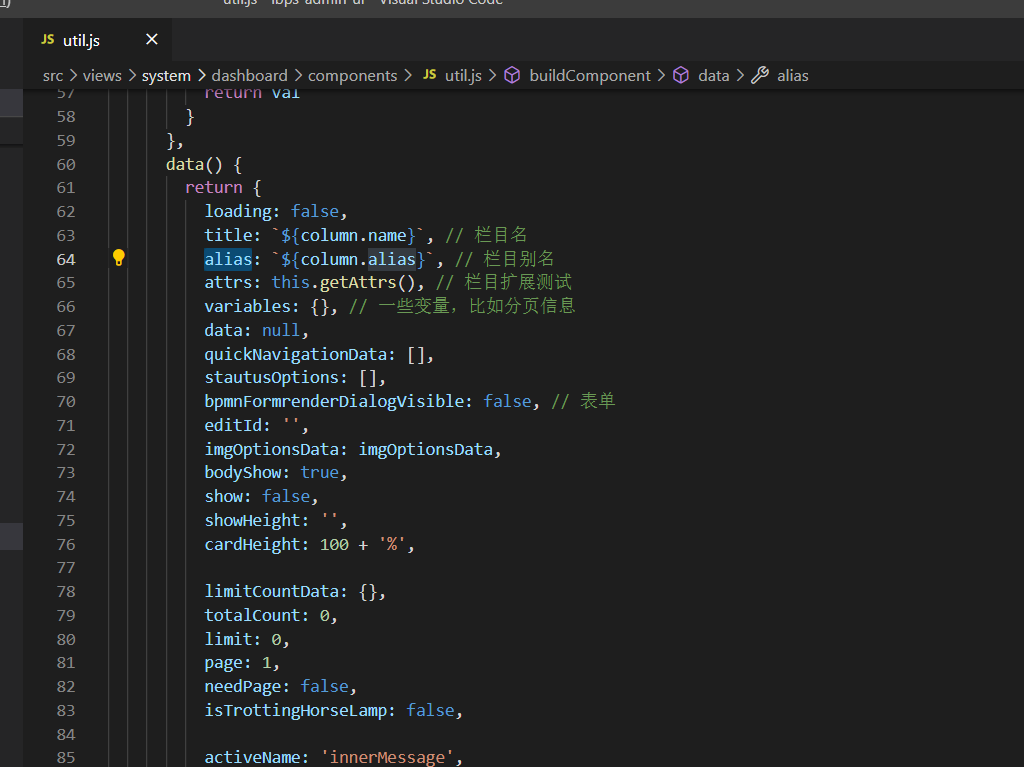Close the util.js editor tab
This screenshot has width=1024, height=767.
(152, 40)
